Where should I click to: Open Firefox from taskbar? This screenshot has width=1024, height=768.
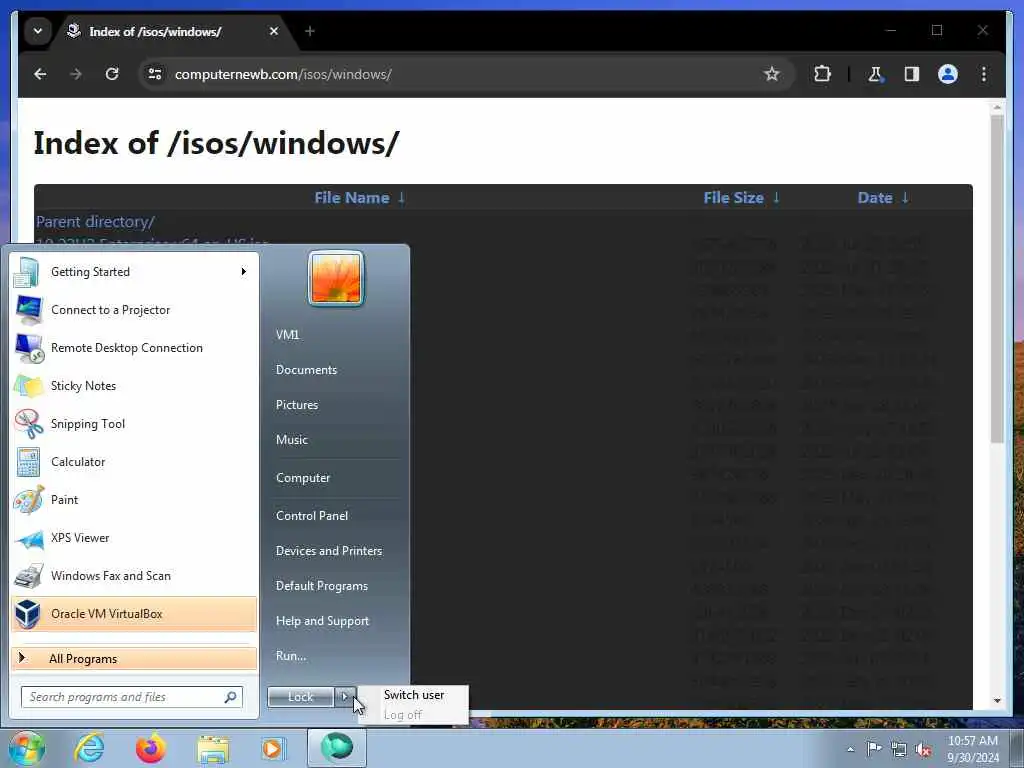click(151, 748)
